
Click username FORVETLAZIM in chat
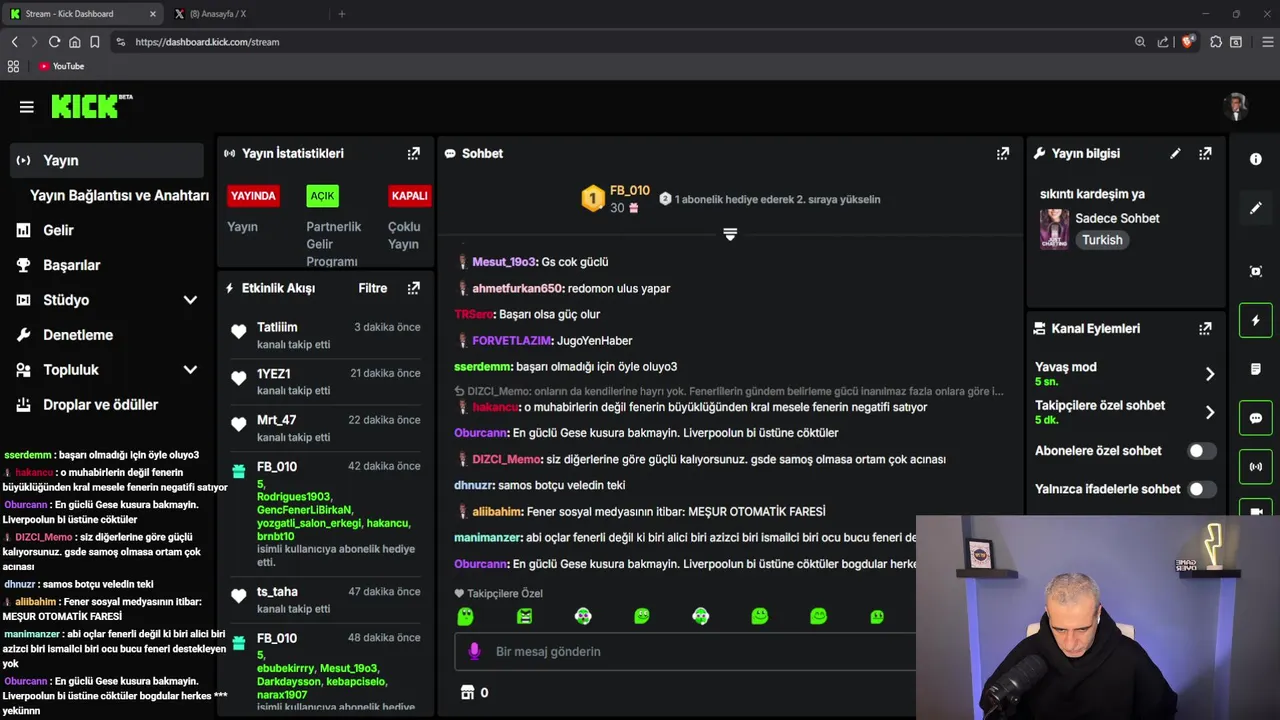[512, 341]
